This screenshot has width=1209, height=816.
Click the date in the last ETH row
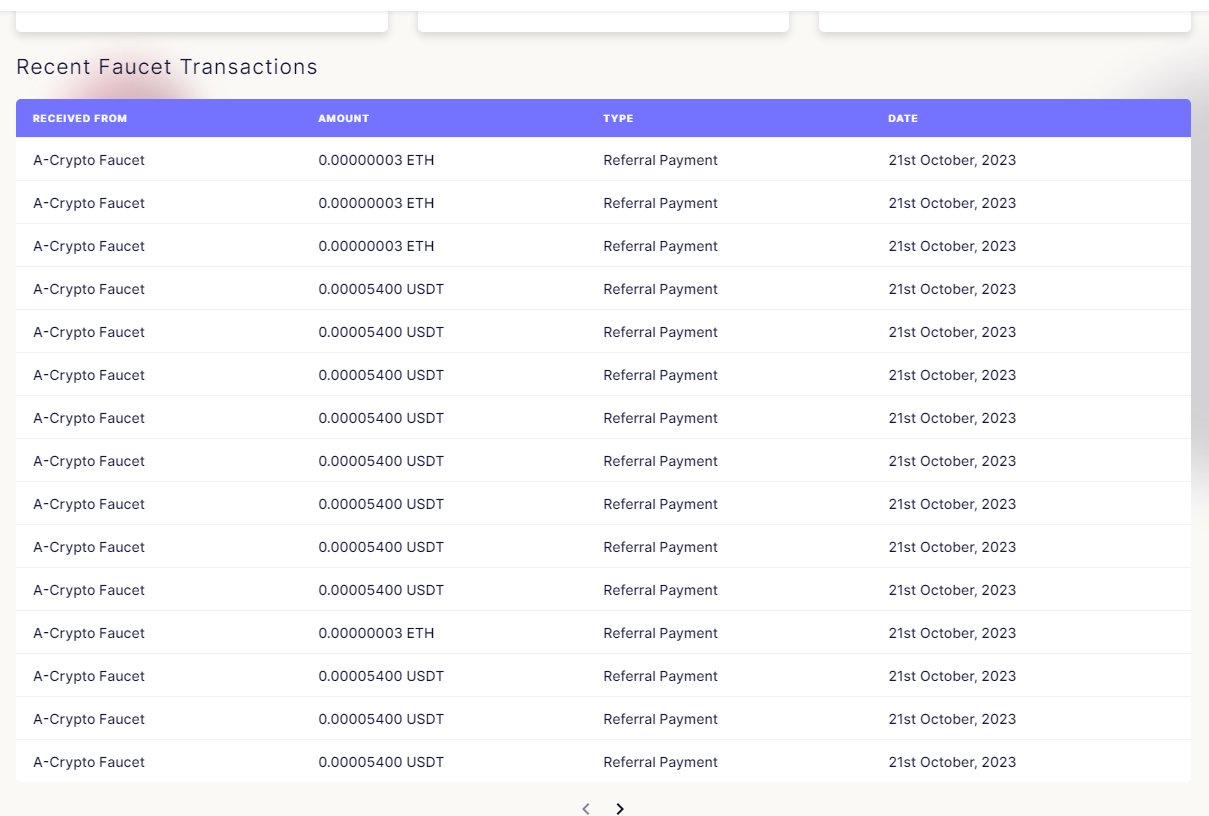(952, 633)
